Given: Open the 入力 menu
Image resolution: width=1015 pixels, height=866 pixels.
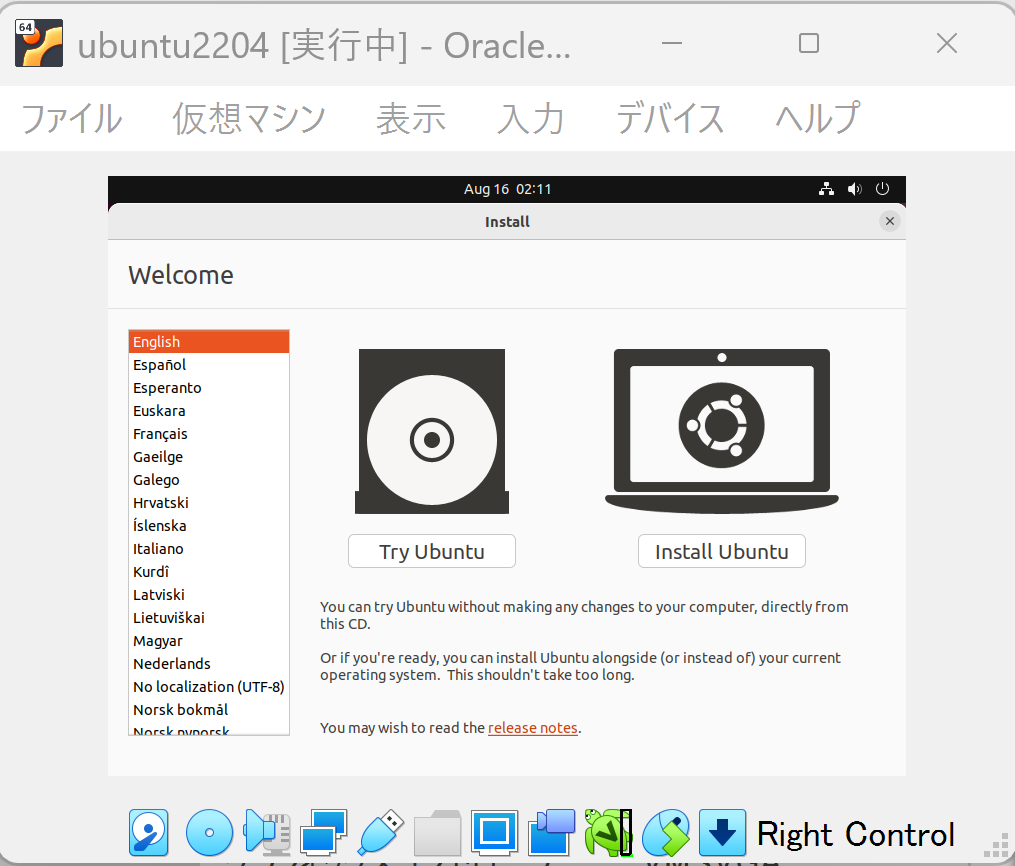Looking at the screenshot, I should point(531,119).
